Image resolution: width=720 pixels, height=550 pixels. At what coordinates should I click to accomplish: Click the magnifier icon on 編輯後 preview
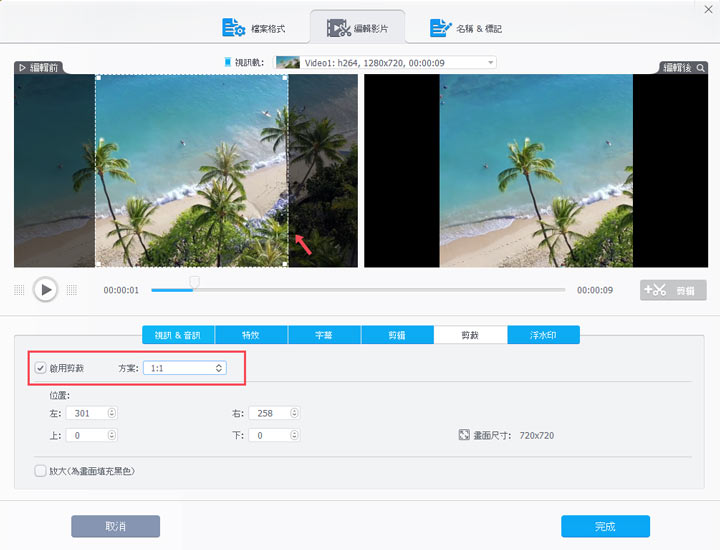click(700, 67)
